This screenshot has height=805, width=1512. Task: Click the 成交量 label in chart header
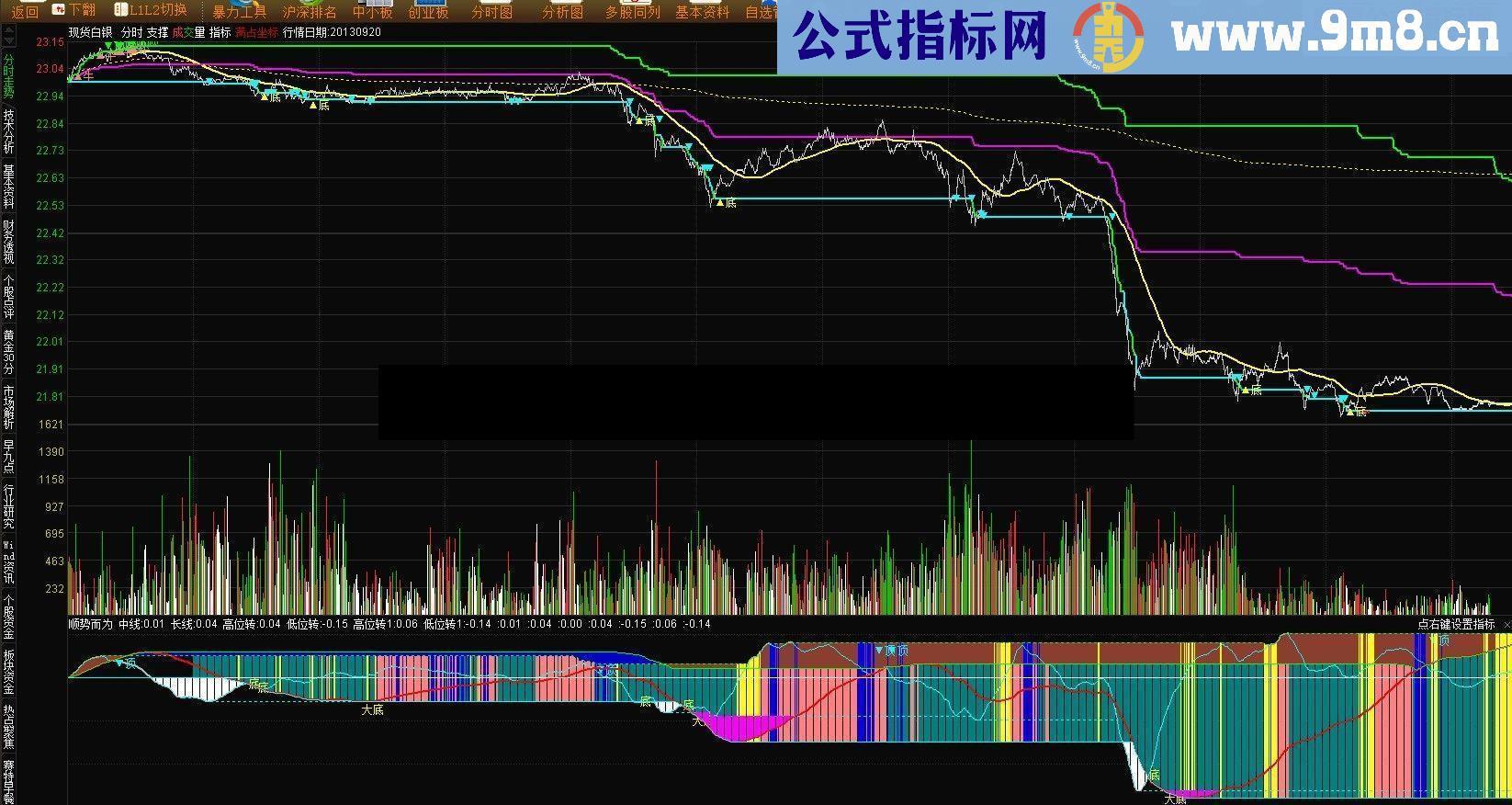point(188,32)
